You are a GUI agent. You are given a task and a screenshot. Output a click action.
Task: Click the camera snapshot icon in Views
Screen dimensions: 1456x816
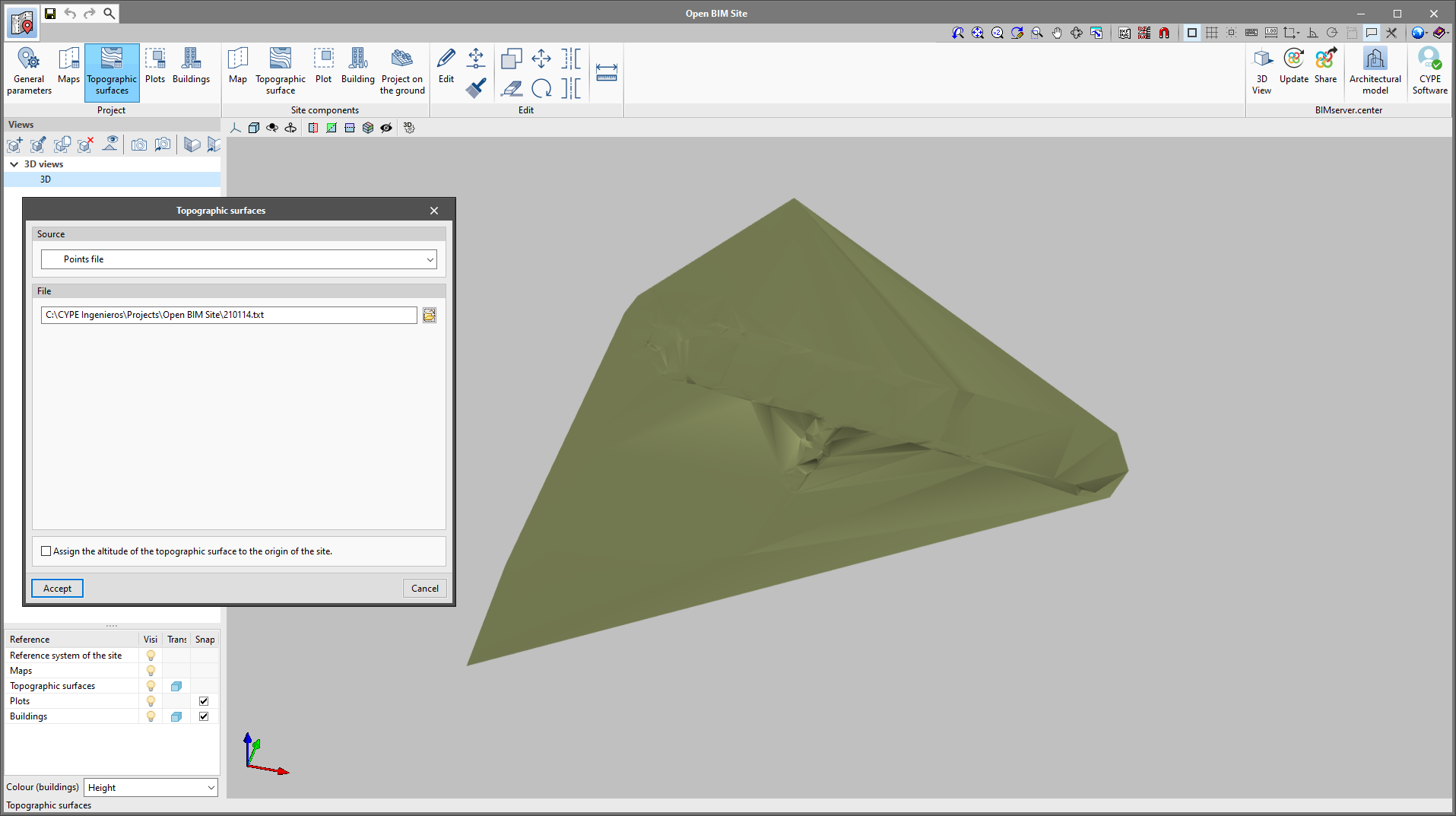click(x=138, y=144)
